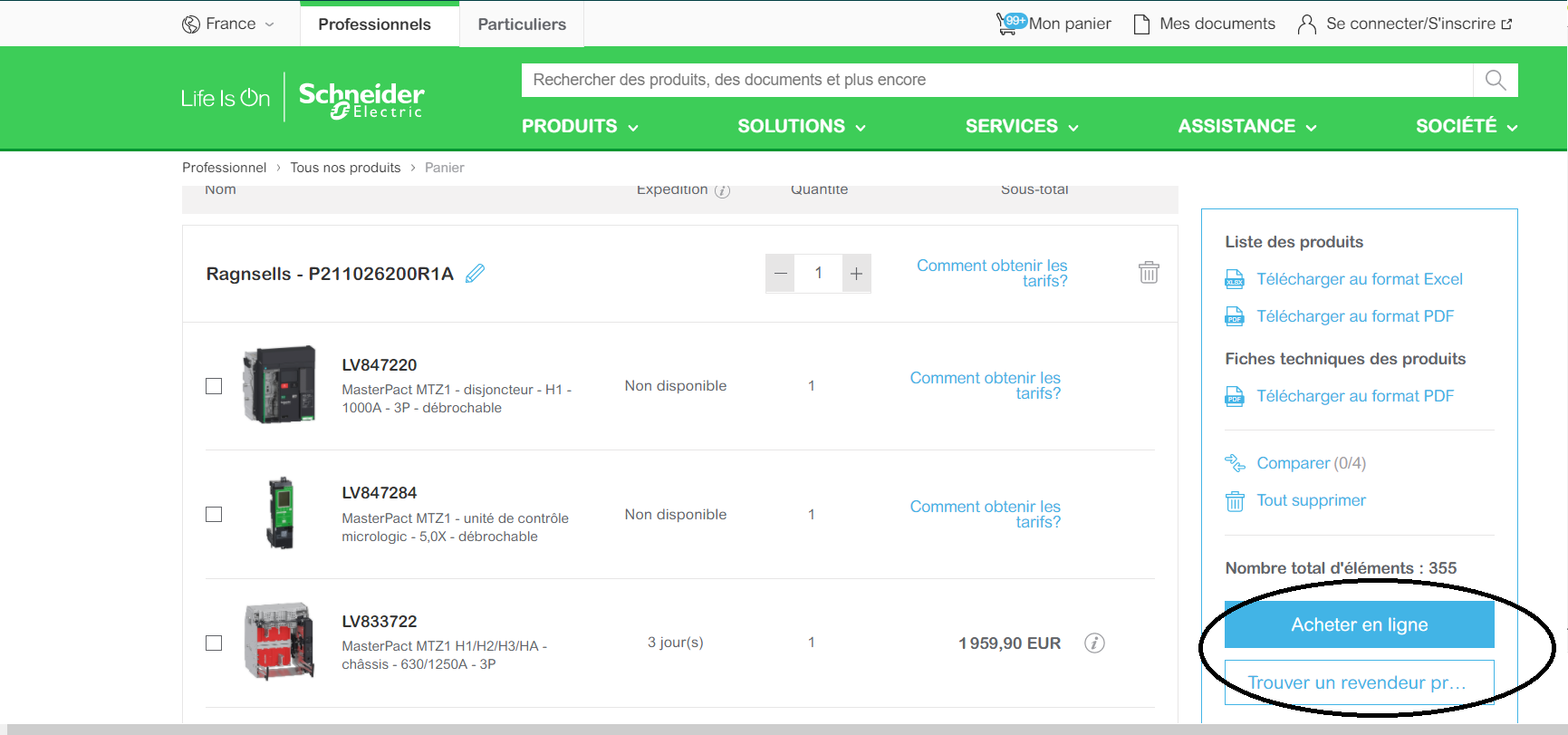
Task: Tick the checkbox for LV833722
Action: tap(214, 643)
